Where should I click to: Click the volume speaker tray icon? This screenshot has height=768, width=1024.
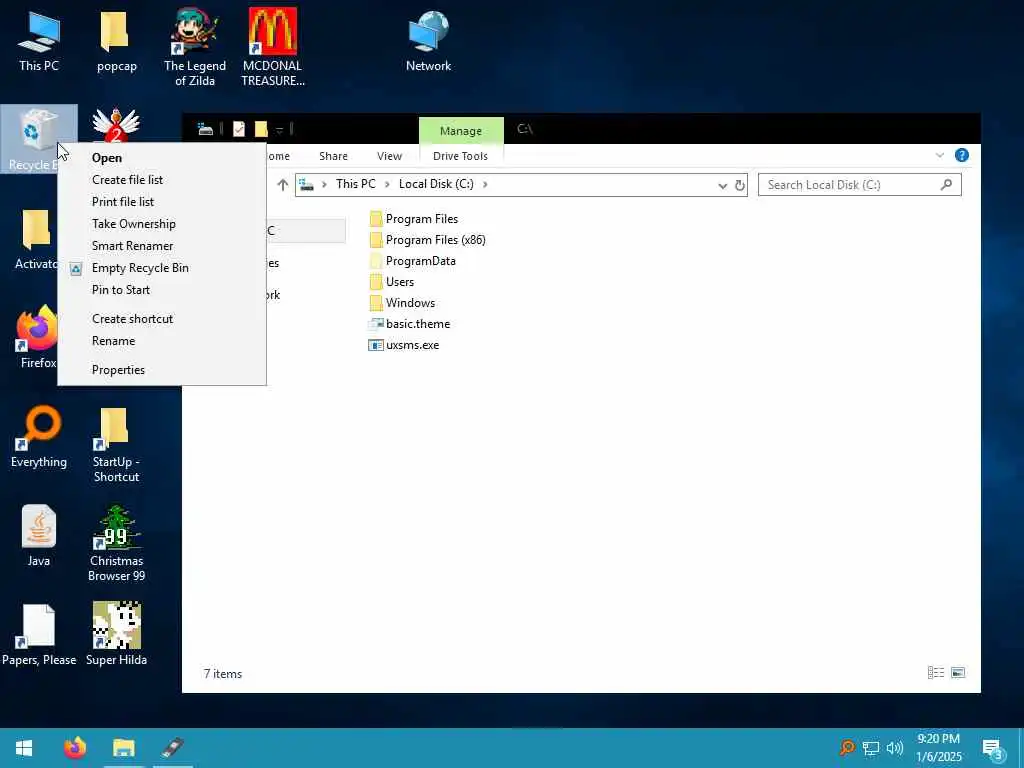click(895, 748)
